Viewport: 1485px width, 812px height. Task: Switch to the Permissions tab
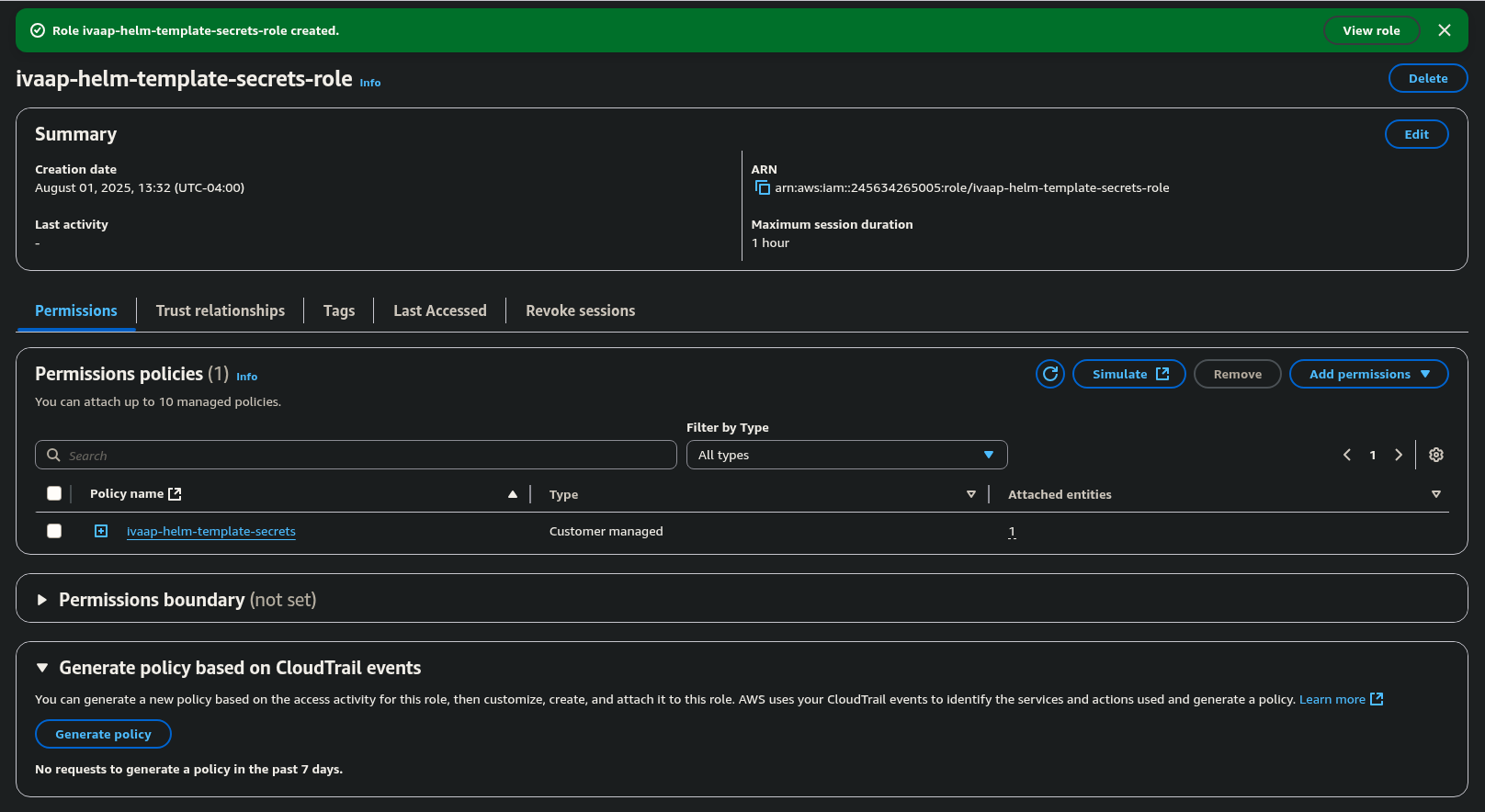point(76,310)
